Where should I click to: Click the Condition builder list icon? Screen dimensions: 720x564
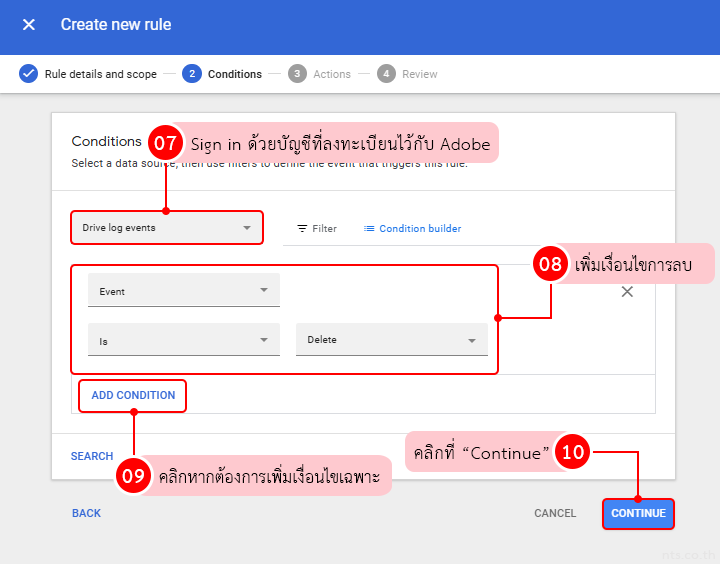pyautogui.click(x=369, y=229)
